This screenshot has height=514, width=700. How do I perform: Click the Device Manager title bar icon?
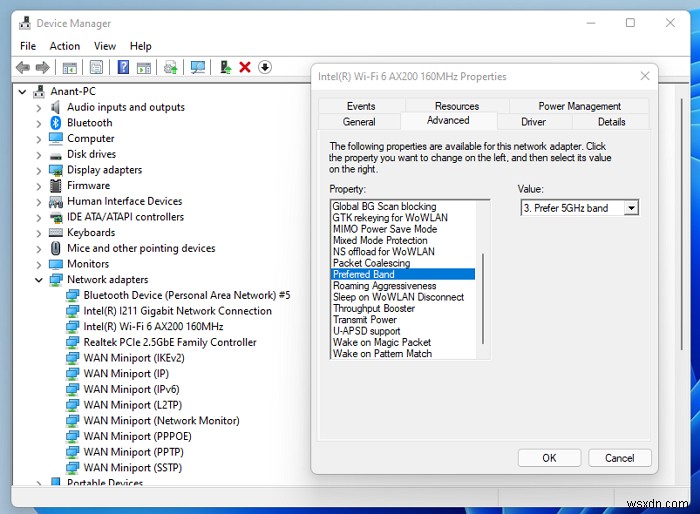[x=25, y=23]
